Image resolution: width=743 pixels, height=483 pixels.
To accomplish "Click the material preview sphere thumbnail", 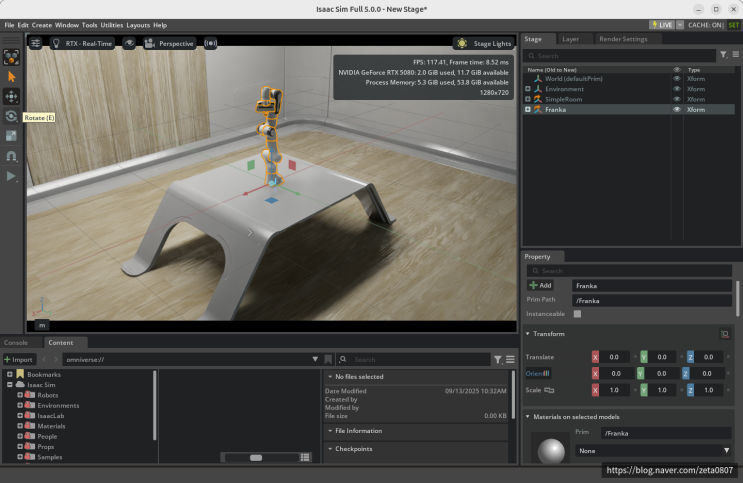I will click(x=551, y=450).
